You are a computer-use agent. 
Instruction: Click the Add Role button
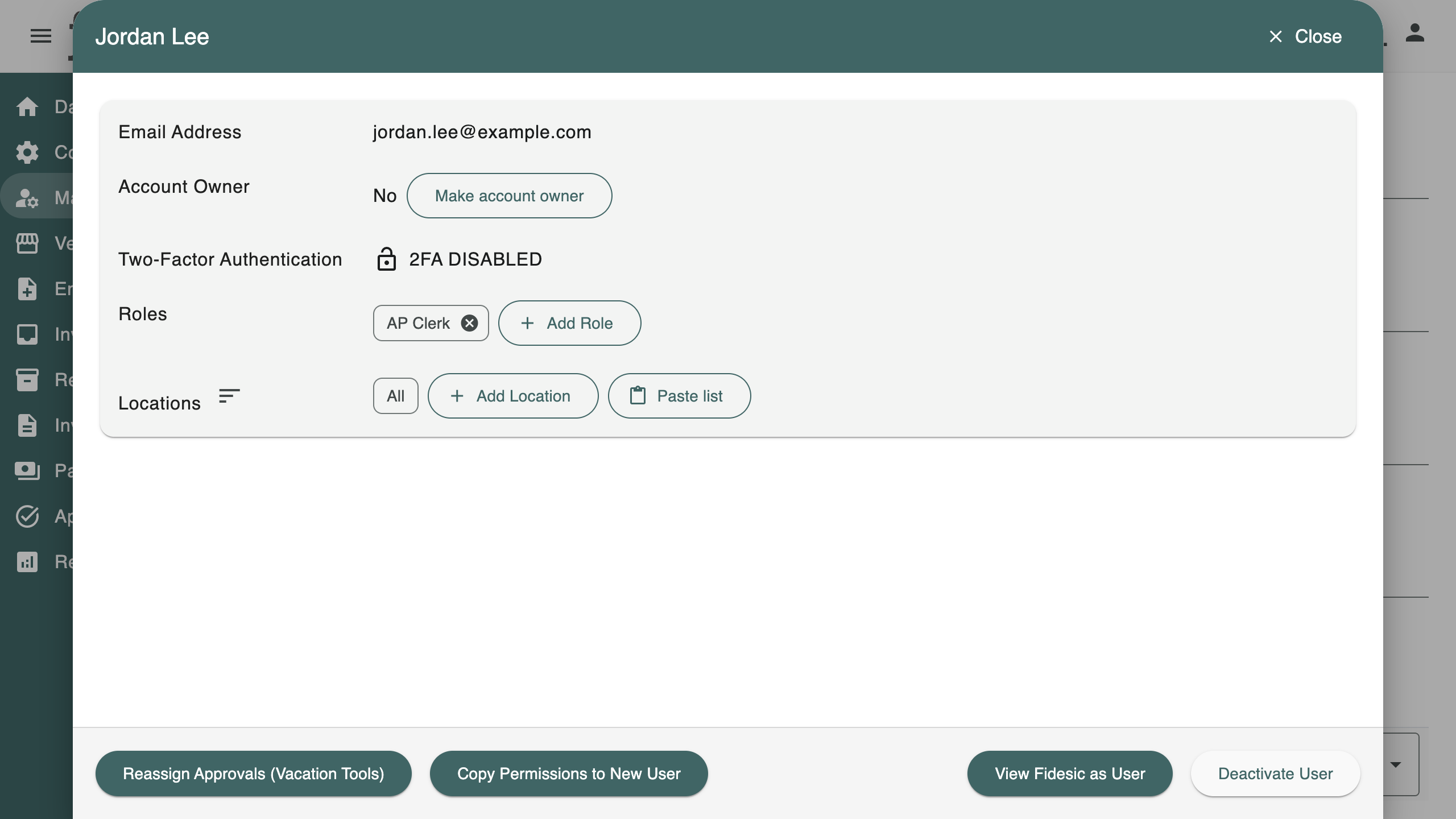click(569, 323)
